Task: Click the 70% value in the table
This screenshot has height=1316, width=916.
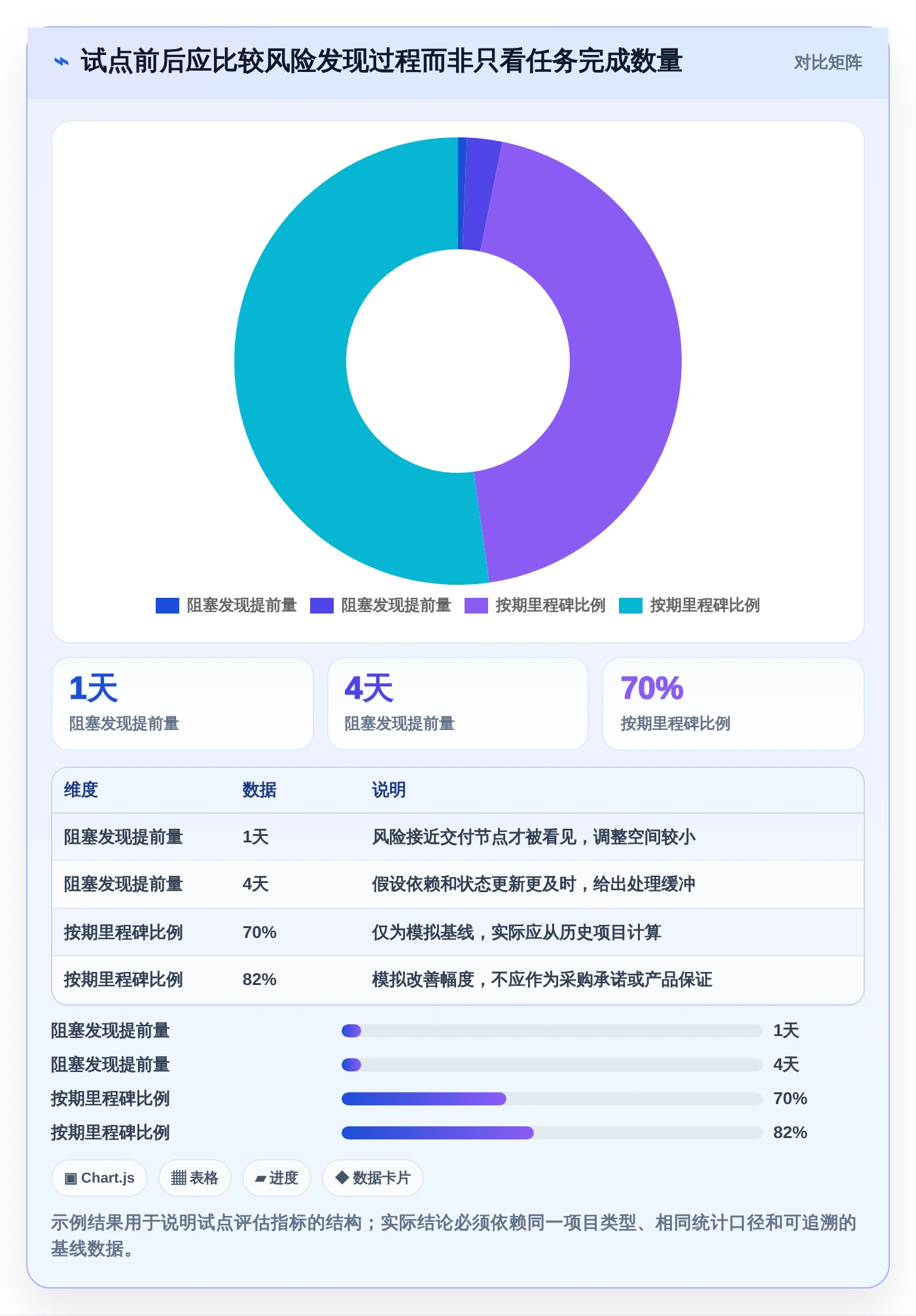Action: pos(260,933)
